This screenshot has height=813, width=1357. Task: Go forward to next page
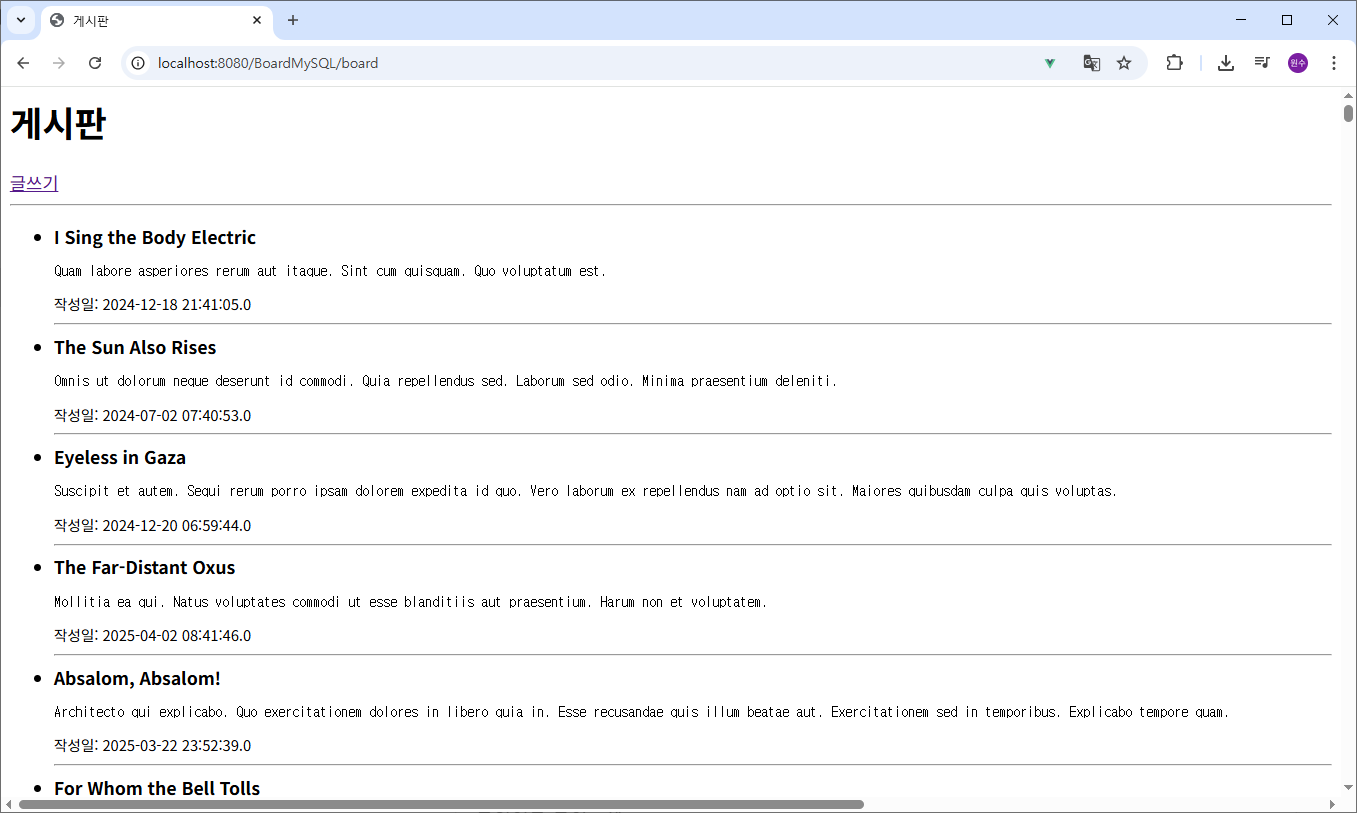coord(59,63)
